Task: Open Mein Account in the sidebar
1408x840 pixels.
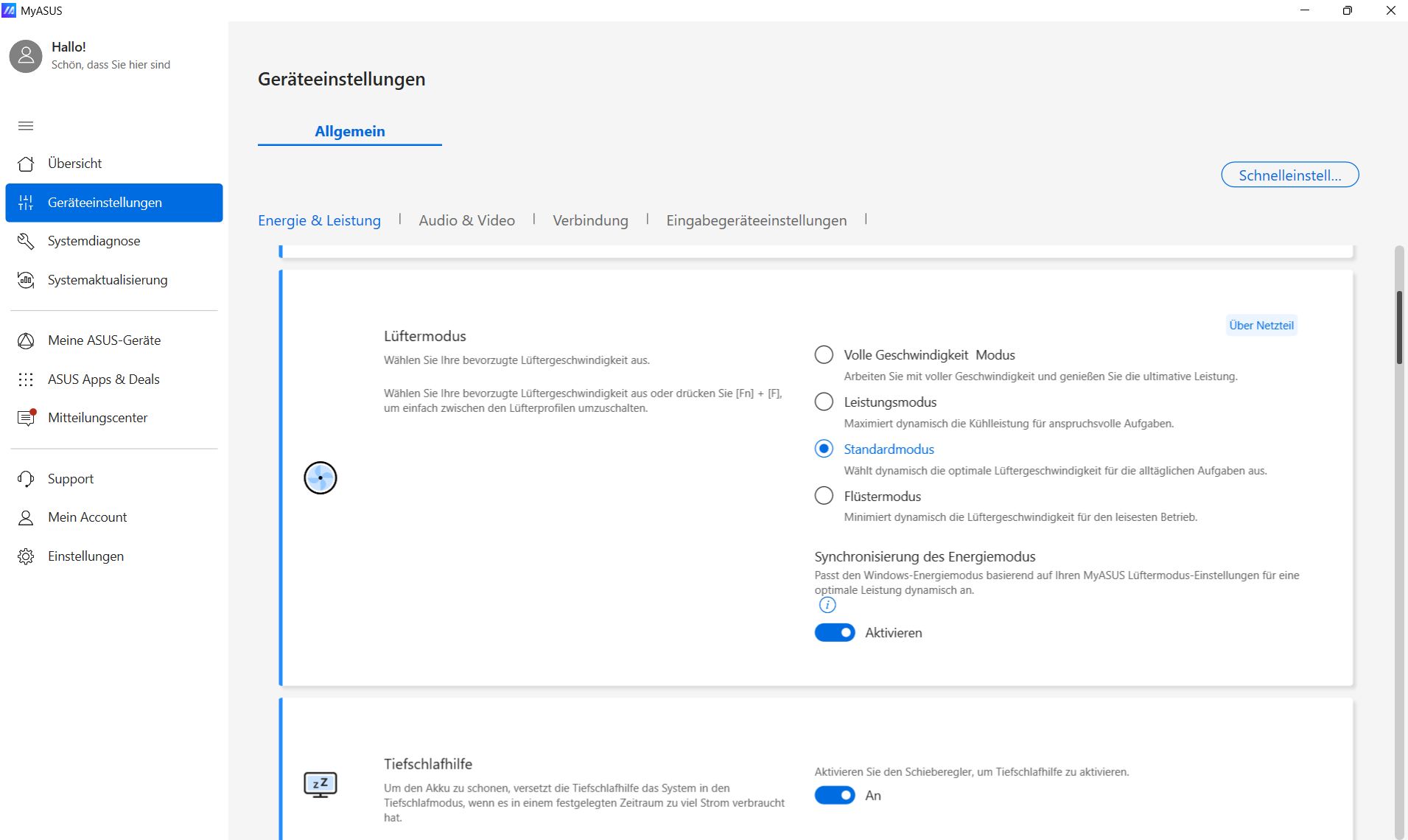Action: [x=87, y=517]
